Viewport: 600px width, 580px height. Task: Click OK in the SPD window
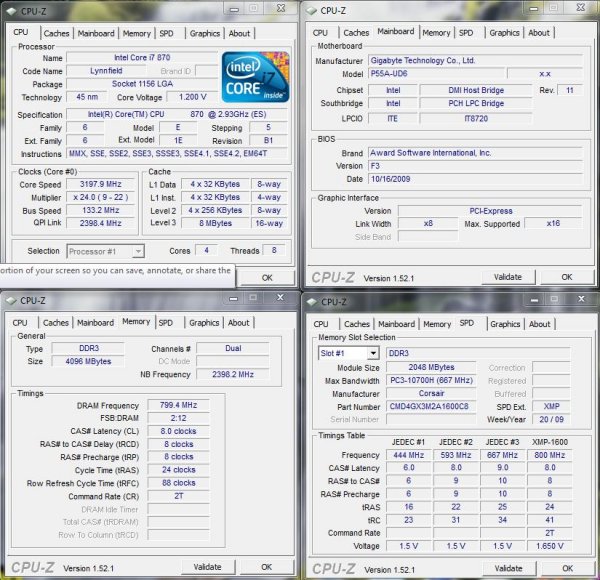[567, 569]
